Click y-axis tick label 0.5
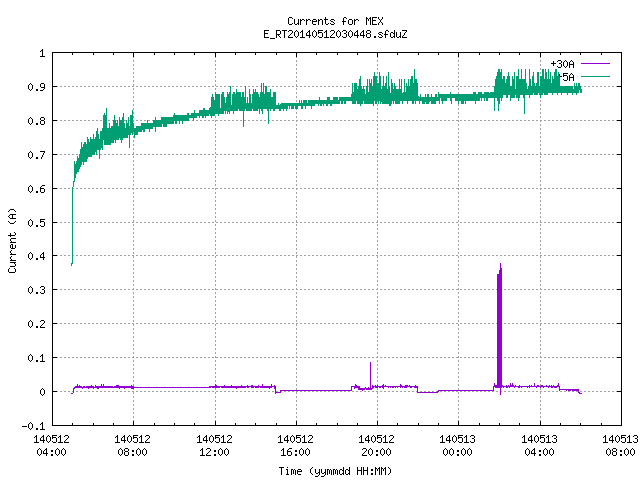640x480 pixels. click(36, 223)
